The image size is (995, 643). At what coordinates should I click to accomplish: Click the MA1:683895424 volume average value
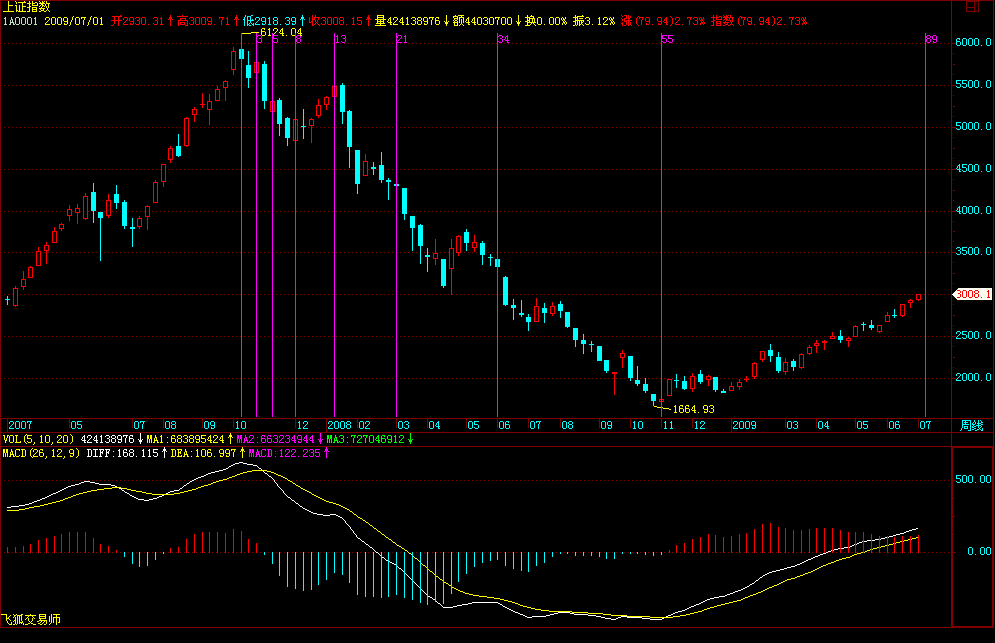pos(185,439)
